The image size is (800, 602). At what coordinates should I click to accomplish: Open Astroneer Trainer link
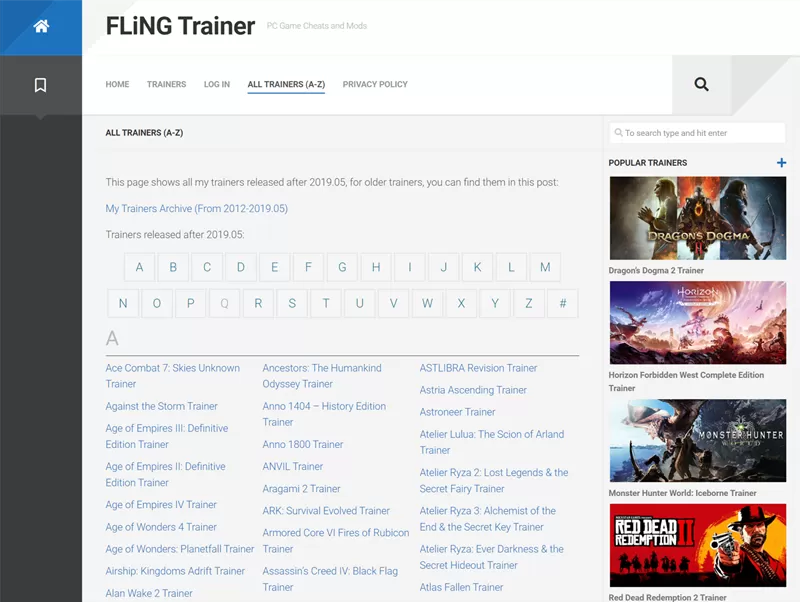457,412
